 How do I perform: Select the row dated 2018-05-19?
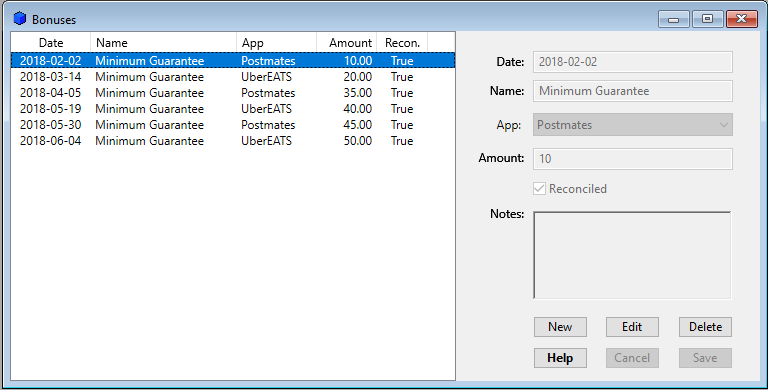[x=233, y=109]
